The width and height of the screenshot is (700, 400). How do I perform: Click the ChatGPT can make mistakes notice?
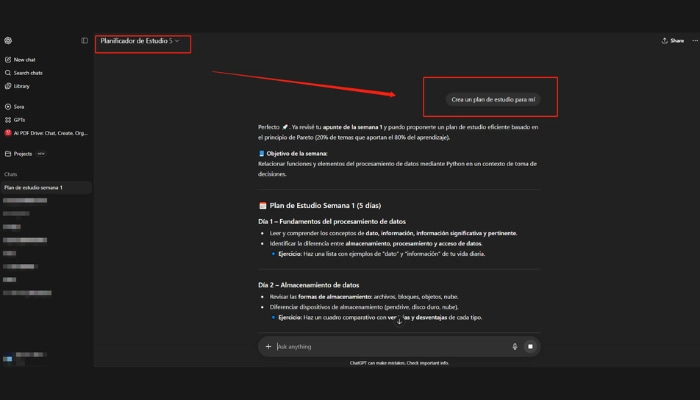(x=399, y=363)
